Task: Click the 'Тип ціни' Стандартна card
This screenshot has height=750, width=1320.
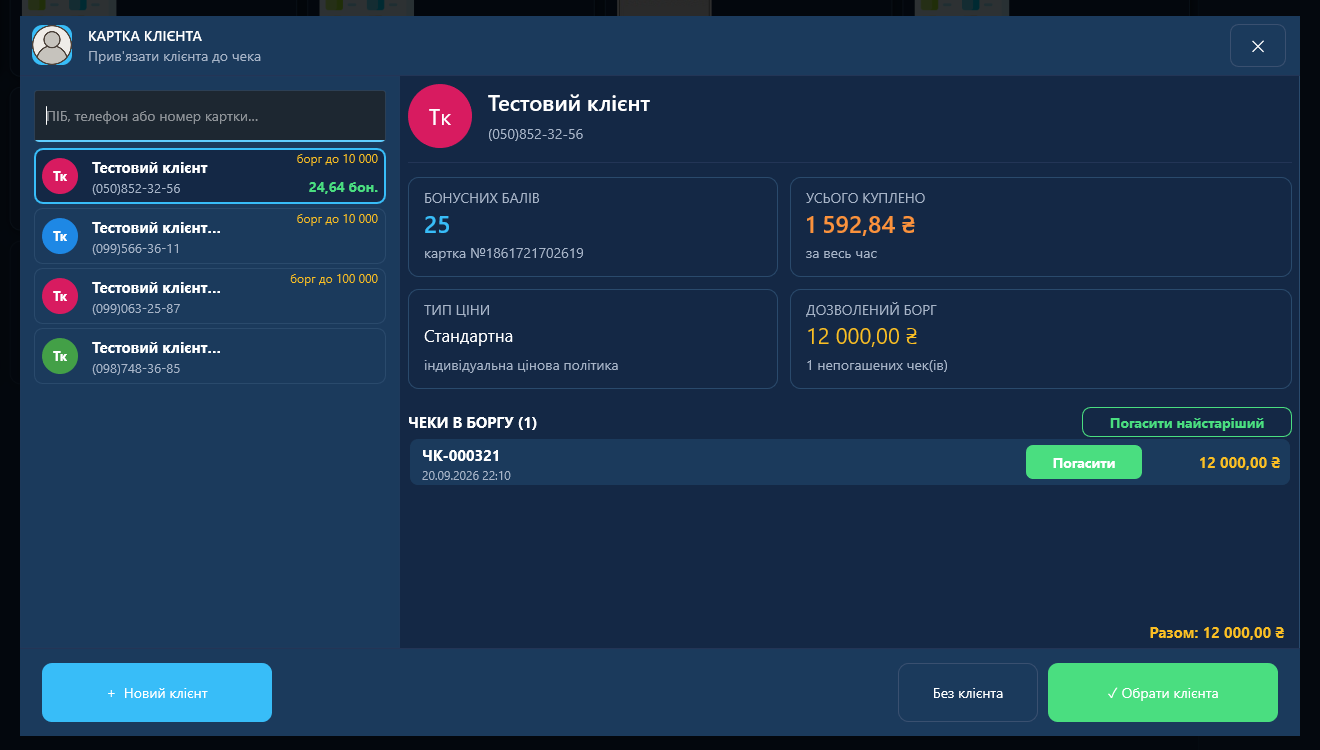Action: tap(593, 339)
